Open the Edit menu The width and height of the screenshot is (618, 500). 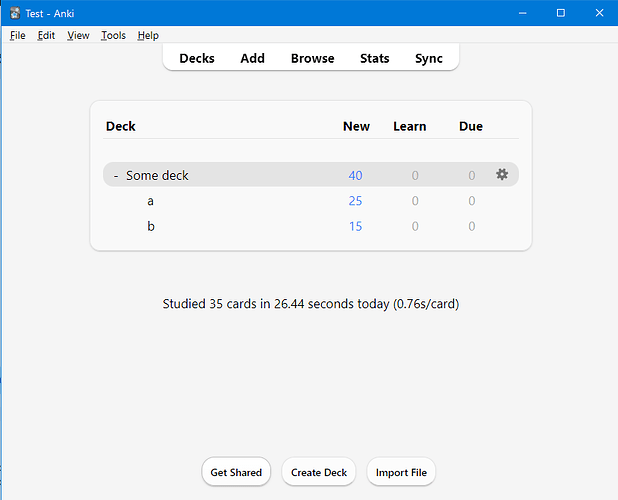point(46,35)
